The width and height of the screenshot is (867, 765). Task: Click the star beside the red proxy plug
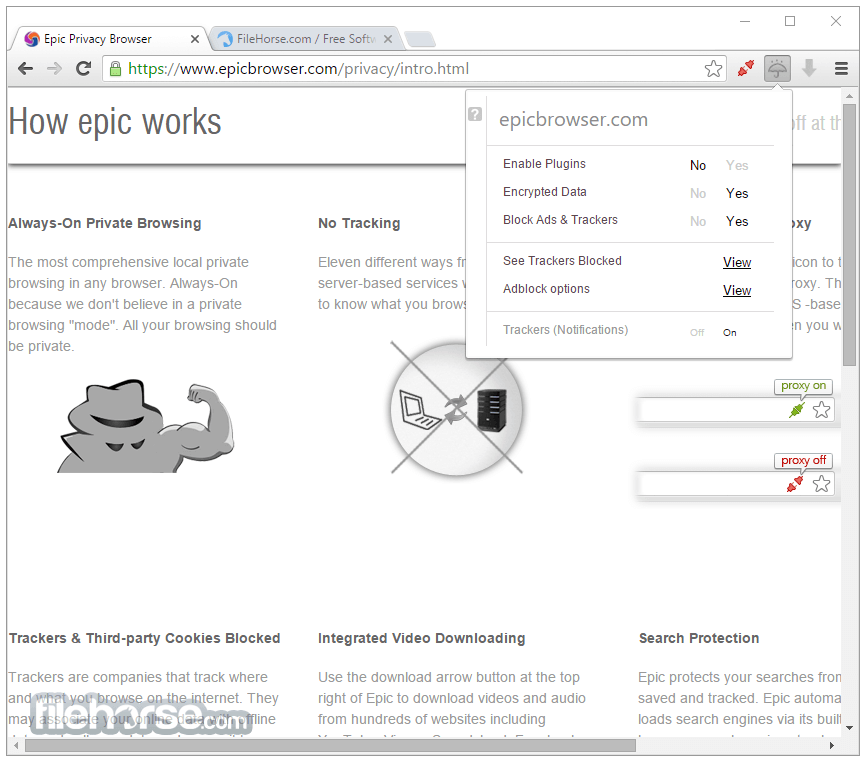pos(821,484)
